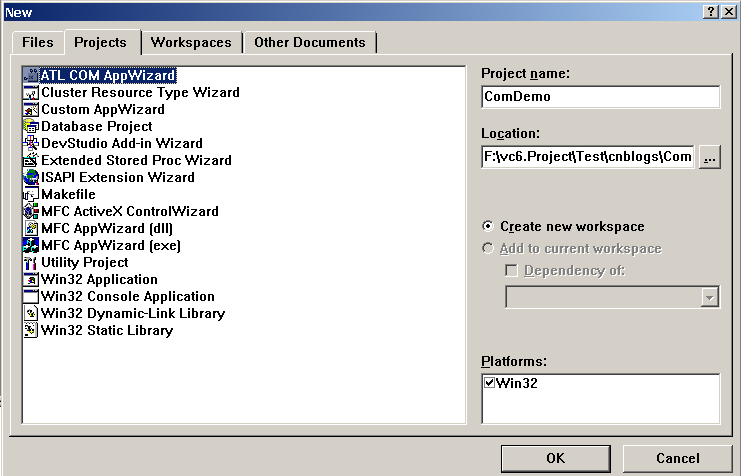Screen dimensions: 741x476
Task: Click the Win32 Console Application icon
Action: coord(31,296)
